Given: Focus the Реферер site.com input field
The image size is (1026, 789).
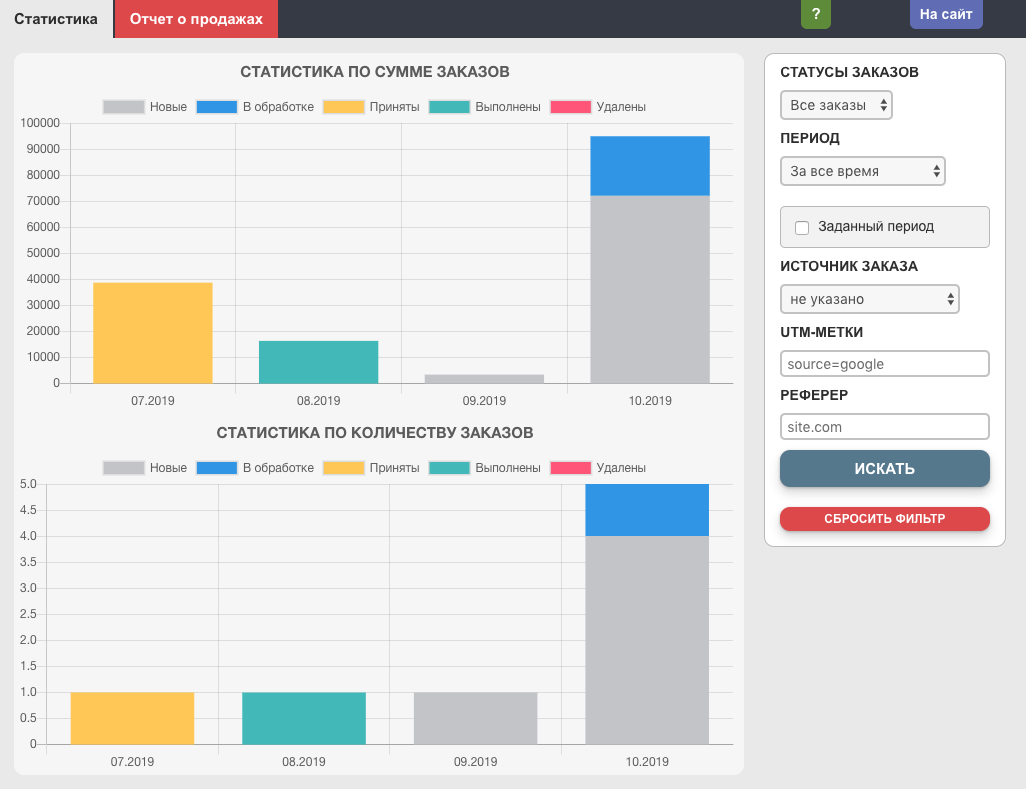Looking at the screenshot, I should 885,427.
